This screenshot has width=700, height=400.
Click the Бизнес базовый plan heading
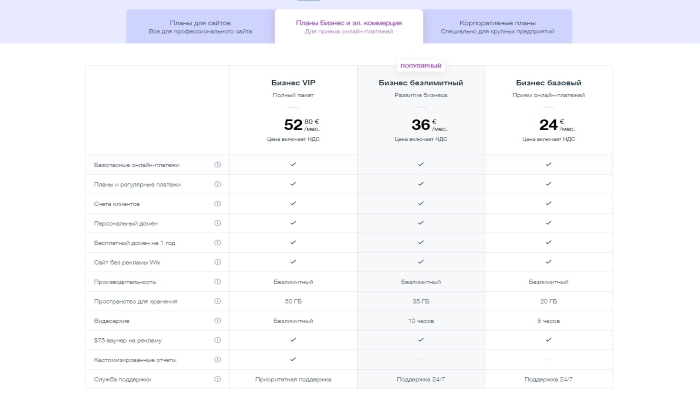pyautogui.click(x=549, y=83)
